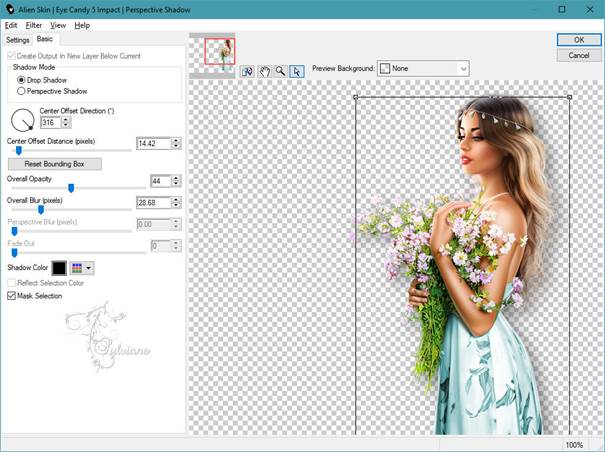This screenshot has width=605, height=452.
Task: Click Reset Bounding Box button
Action: (x=54, y=164)
